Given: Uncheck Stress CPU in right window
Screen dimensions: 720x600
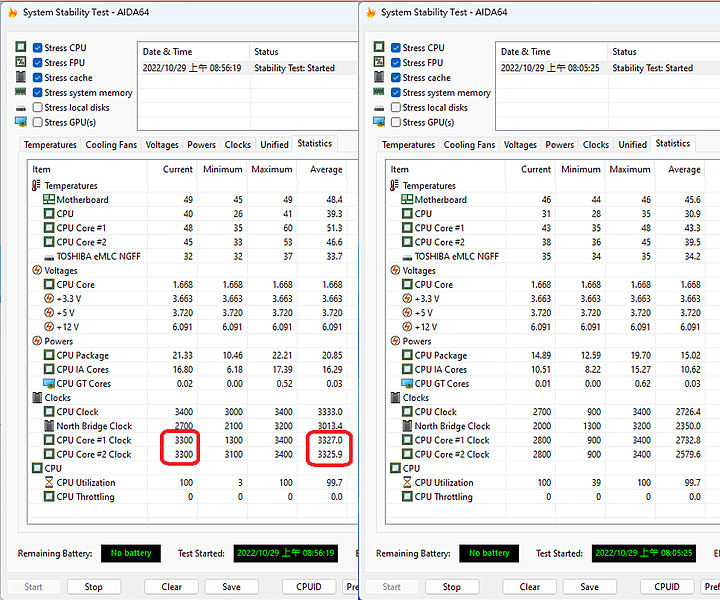Looking at the screenshot, I should pos(396,48).
